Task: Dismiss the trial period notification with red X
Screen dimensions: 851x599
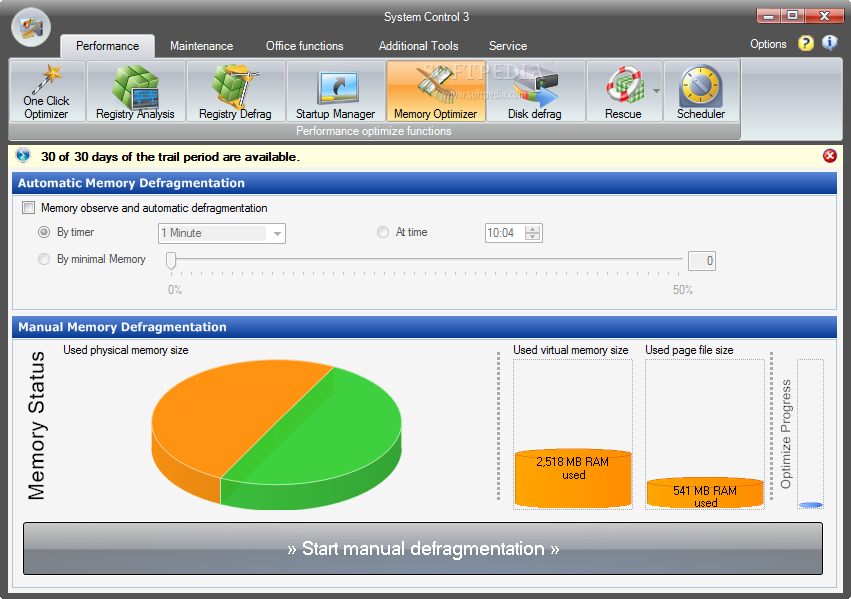Action: point(829,156)
